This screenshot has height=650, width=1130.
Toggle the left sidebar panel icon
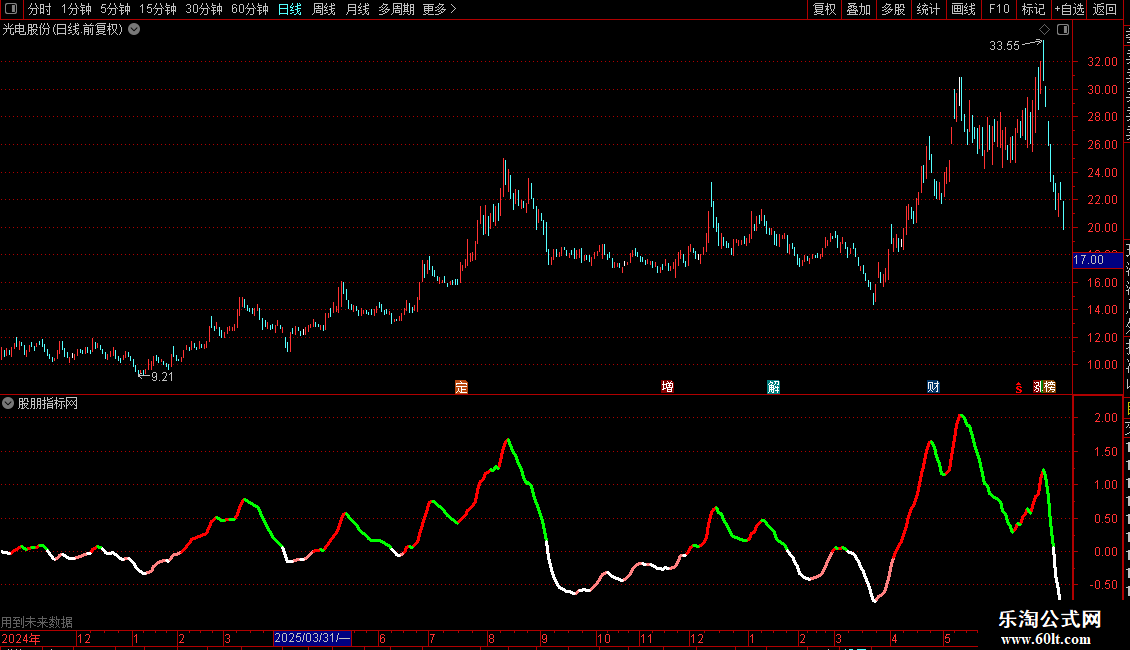pos(11,9)
